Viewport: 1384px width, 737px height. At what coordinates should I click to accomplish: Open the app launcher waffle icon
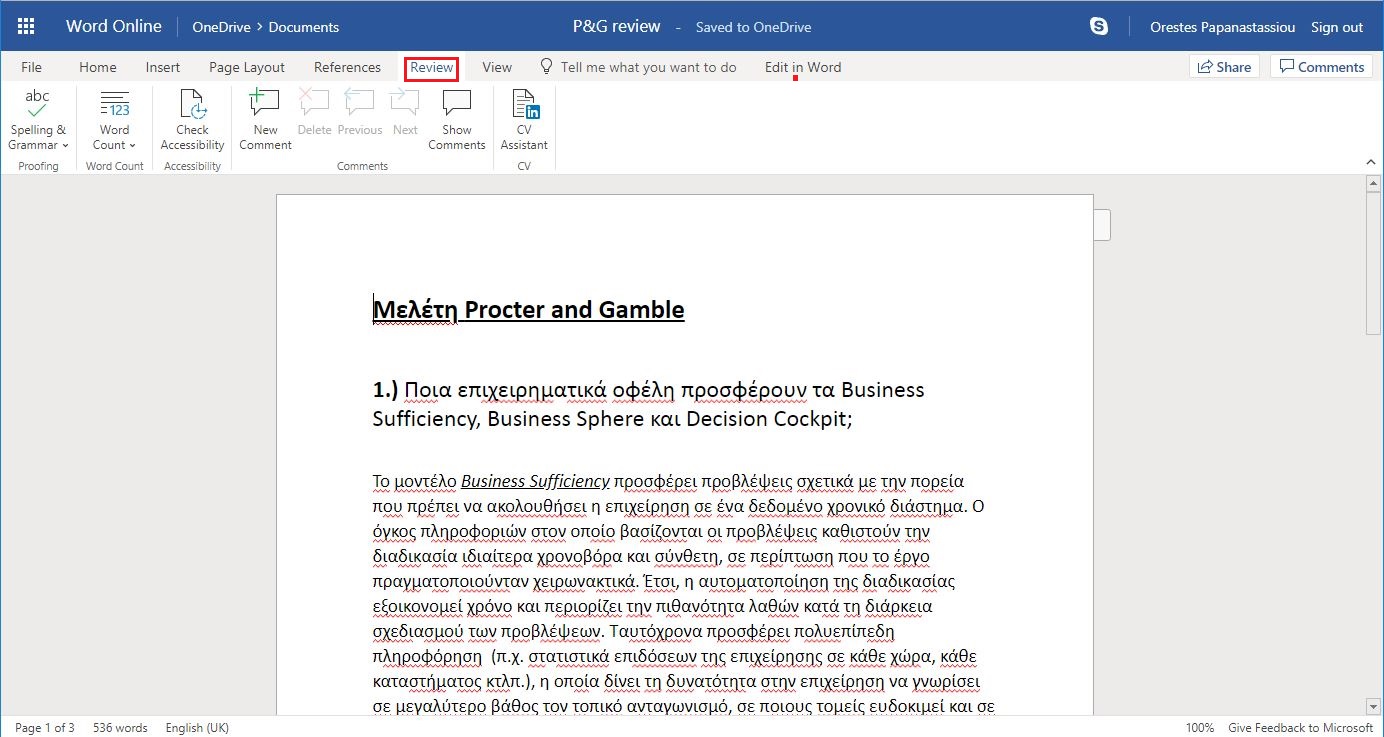click(27, 27)
